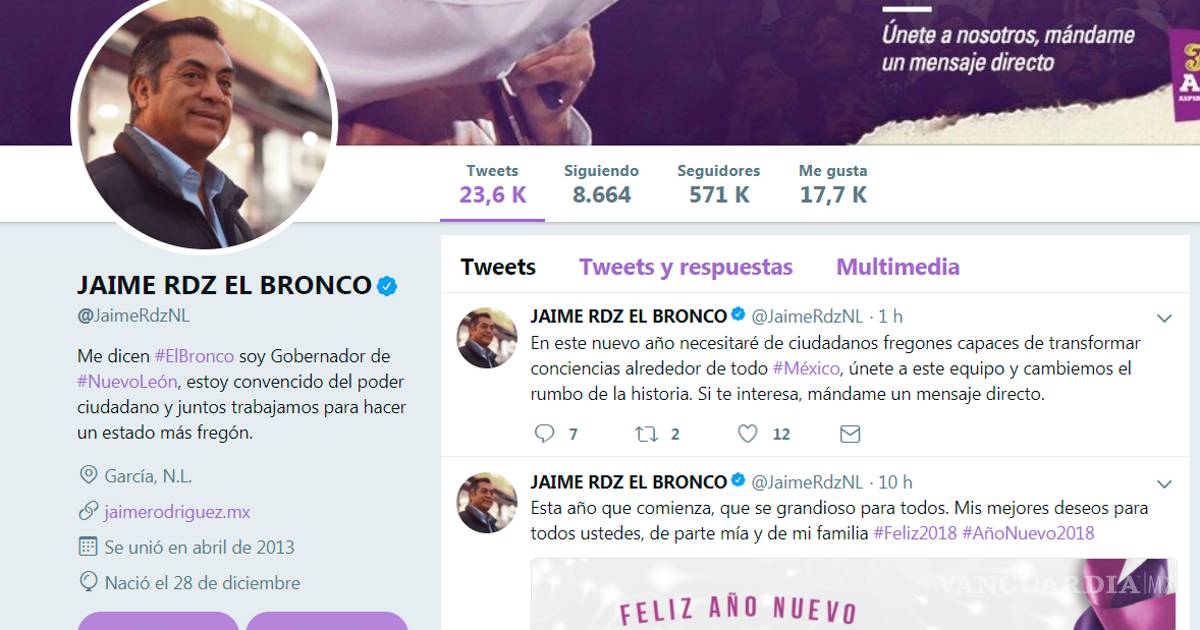Select the Tweets 23,6 K stat
The width and height of the screenshot is (1200, 630).
pos(493,184)
